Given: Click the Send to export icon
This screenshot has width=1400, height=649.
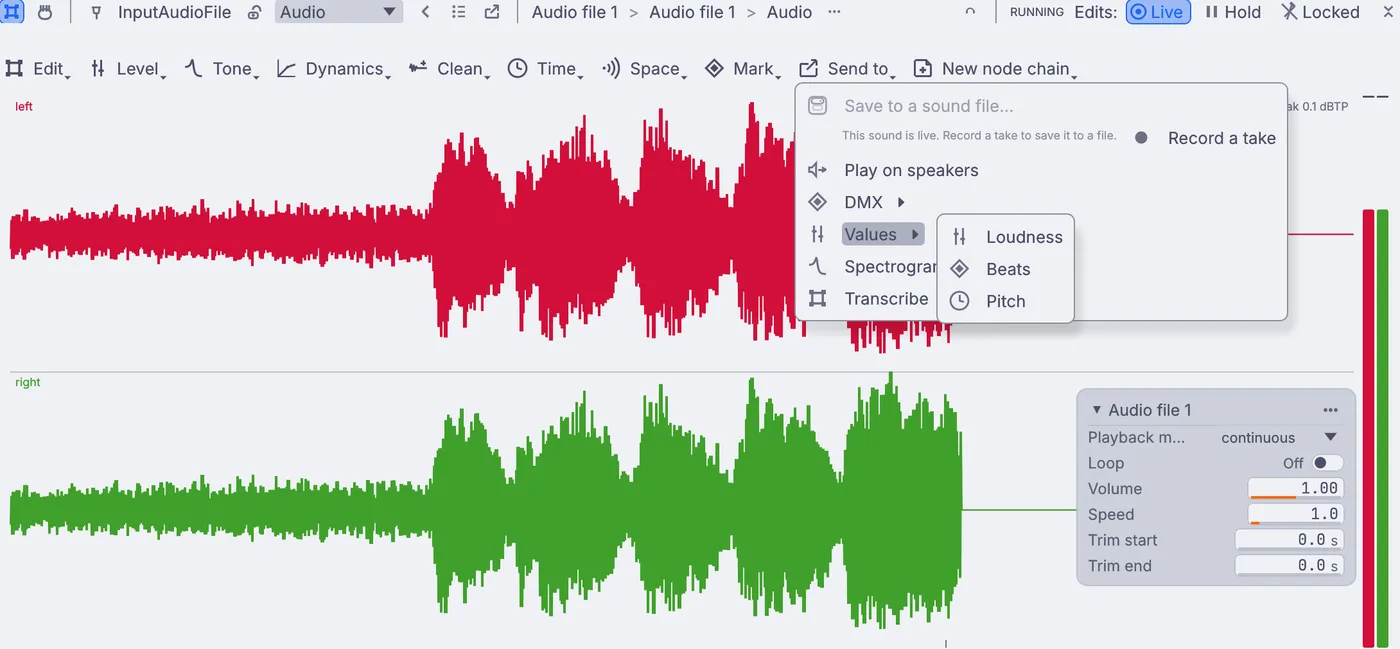Looking at the screenshot, I should 808,68.
